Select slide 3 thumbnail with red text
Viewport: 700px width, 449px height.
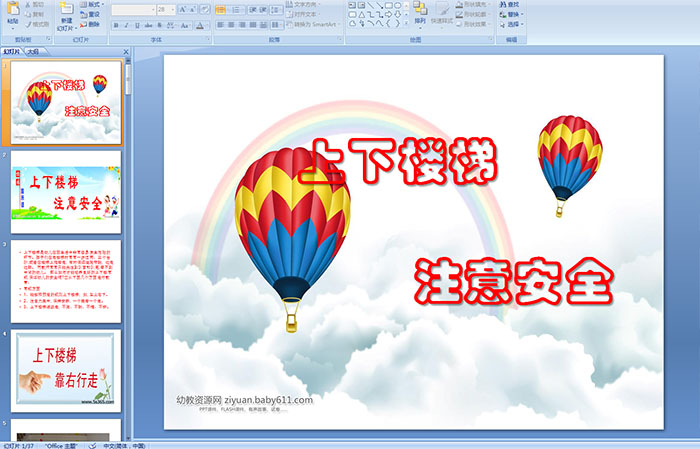tap(66, 281)
